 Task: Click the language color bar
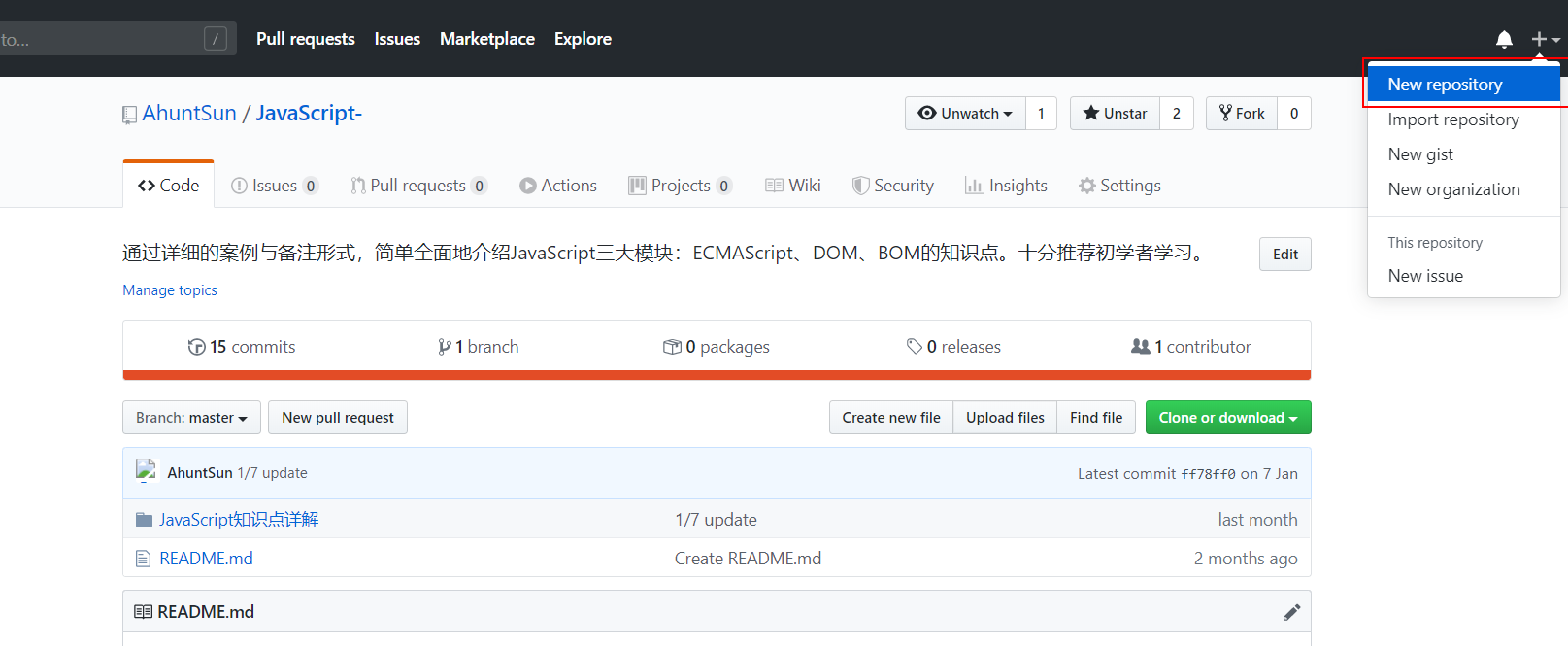(717, 375)
